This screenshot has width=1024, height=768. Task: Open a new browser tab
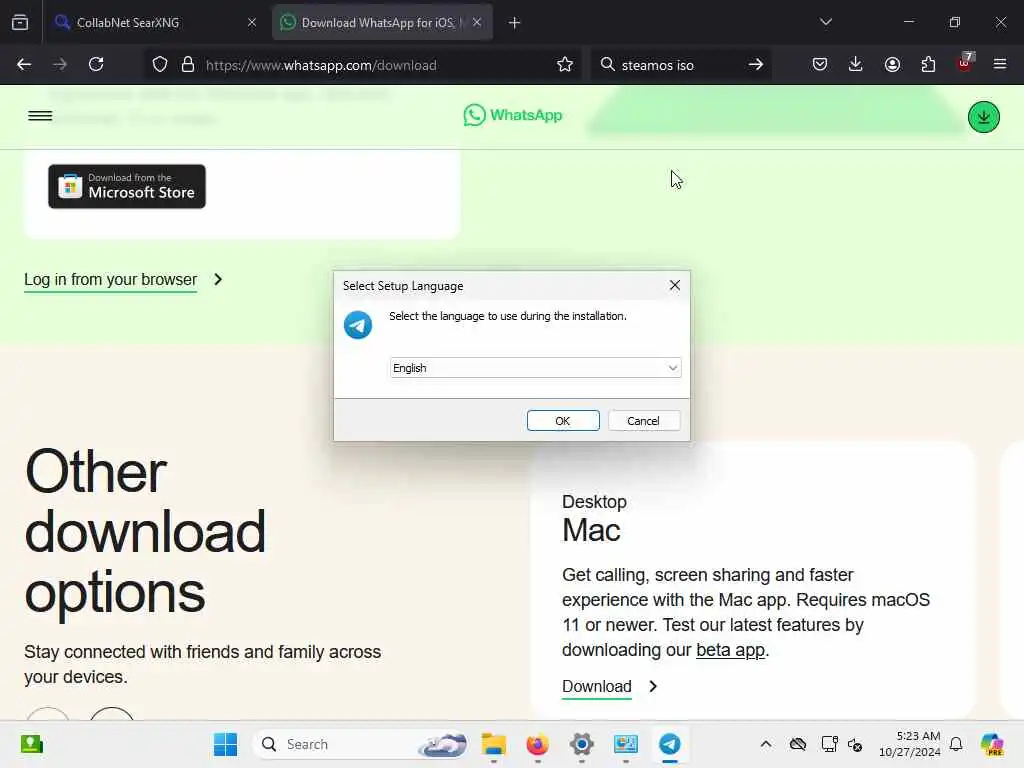pyautogui.click(x=515, y=23)
